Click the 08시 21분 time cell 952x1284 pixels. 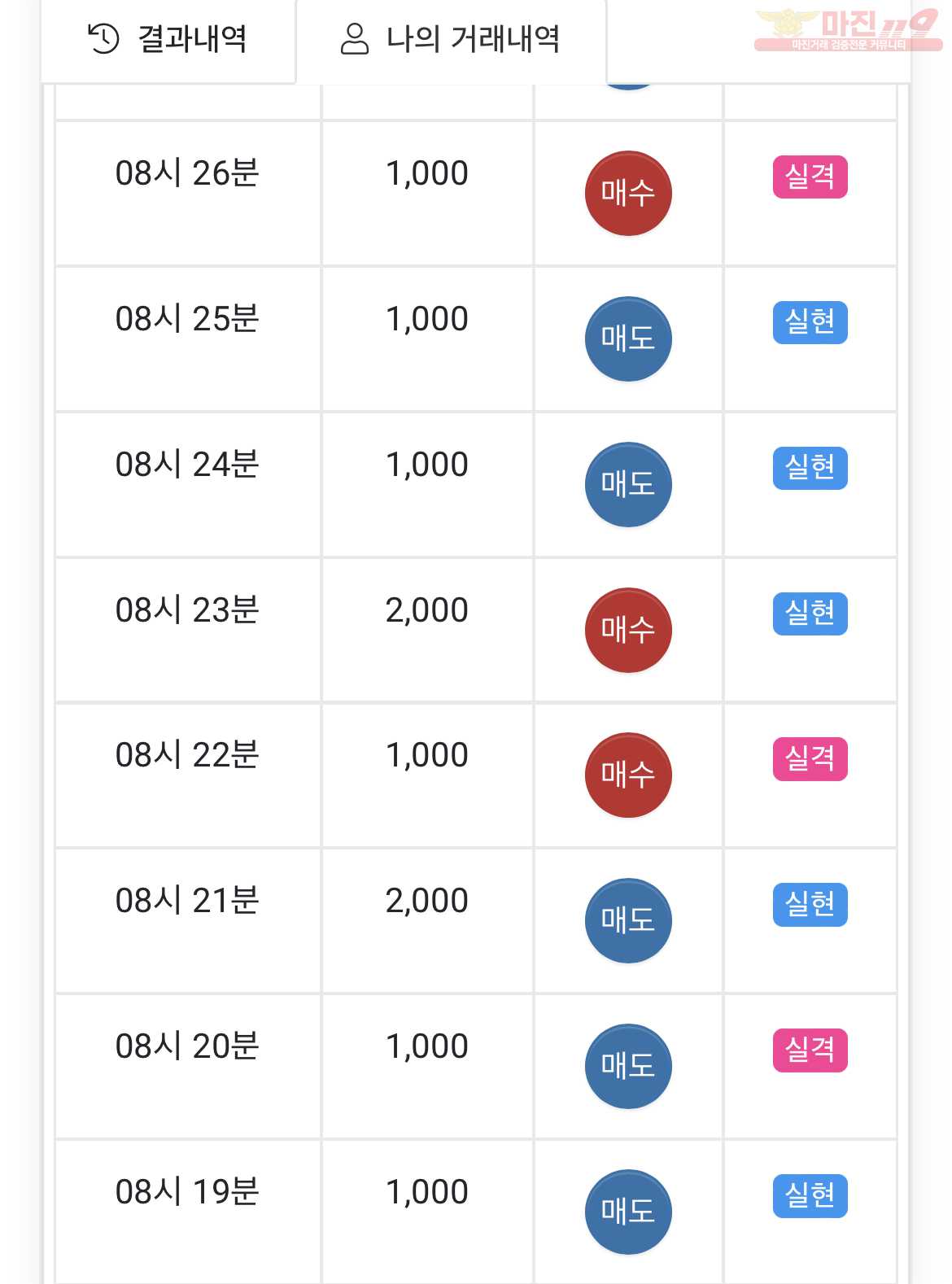coord(188,920)
